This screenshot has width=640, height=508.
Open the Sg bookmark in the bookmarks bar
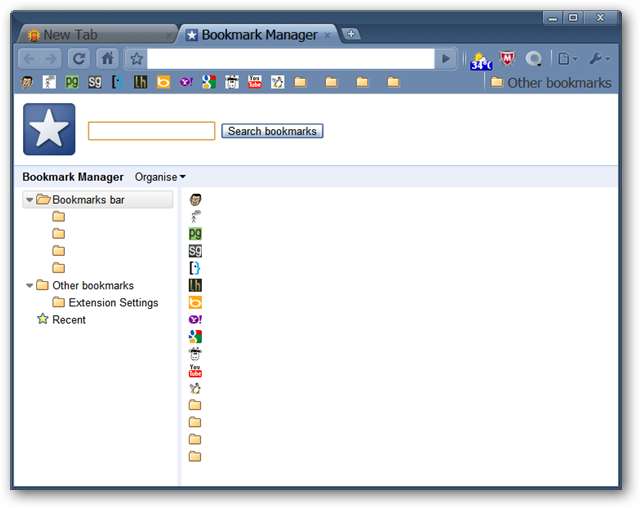(x=95, y=82)
